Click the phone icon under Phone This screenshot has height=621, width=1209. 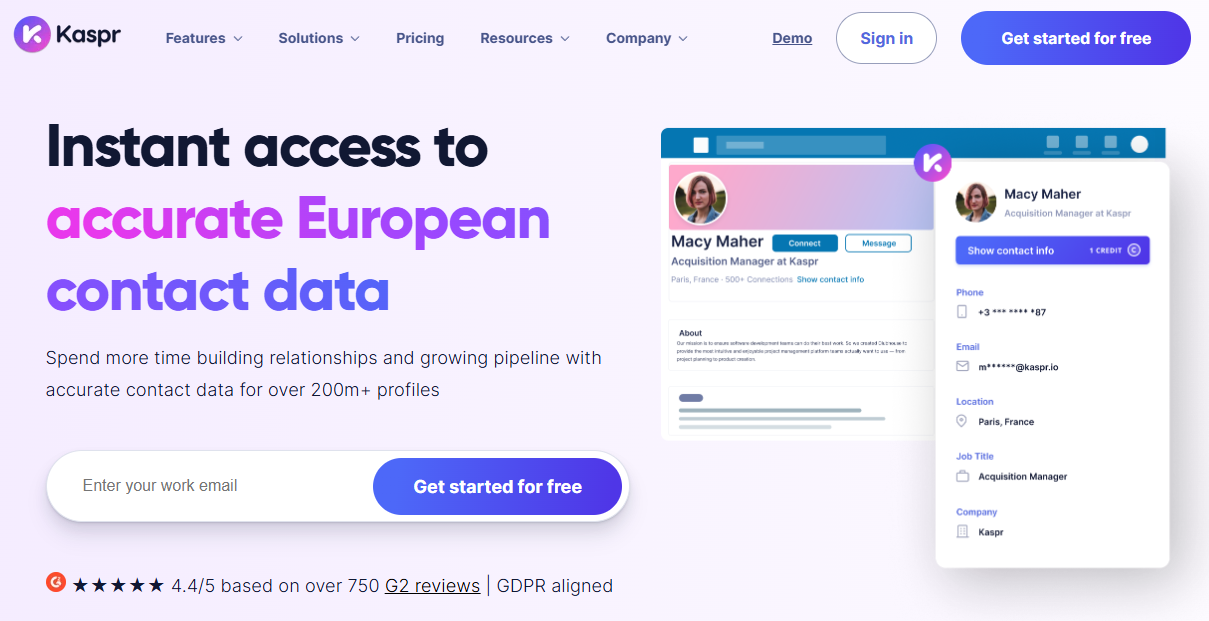[962, 312]
